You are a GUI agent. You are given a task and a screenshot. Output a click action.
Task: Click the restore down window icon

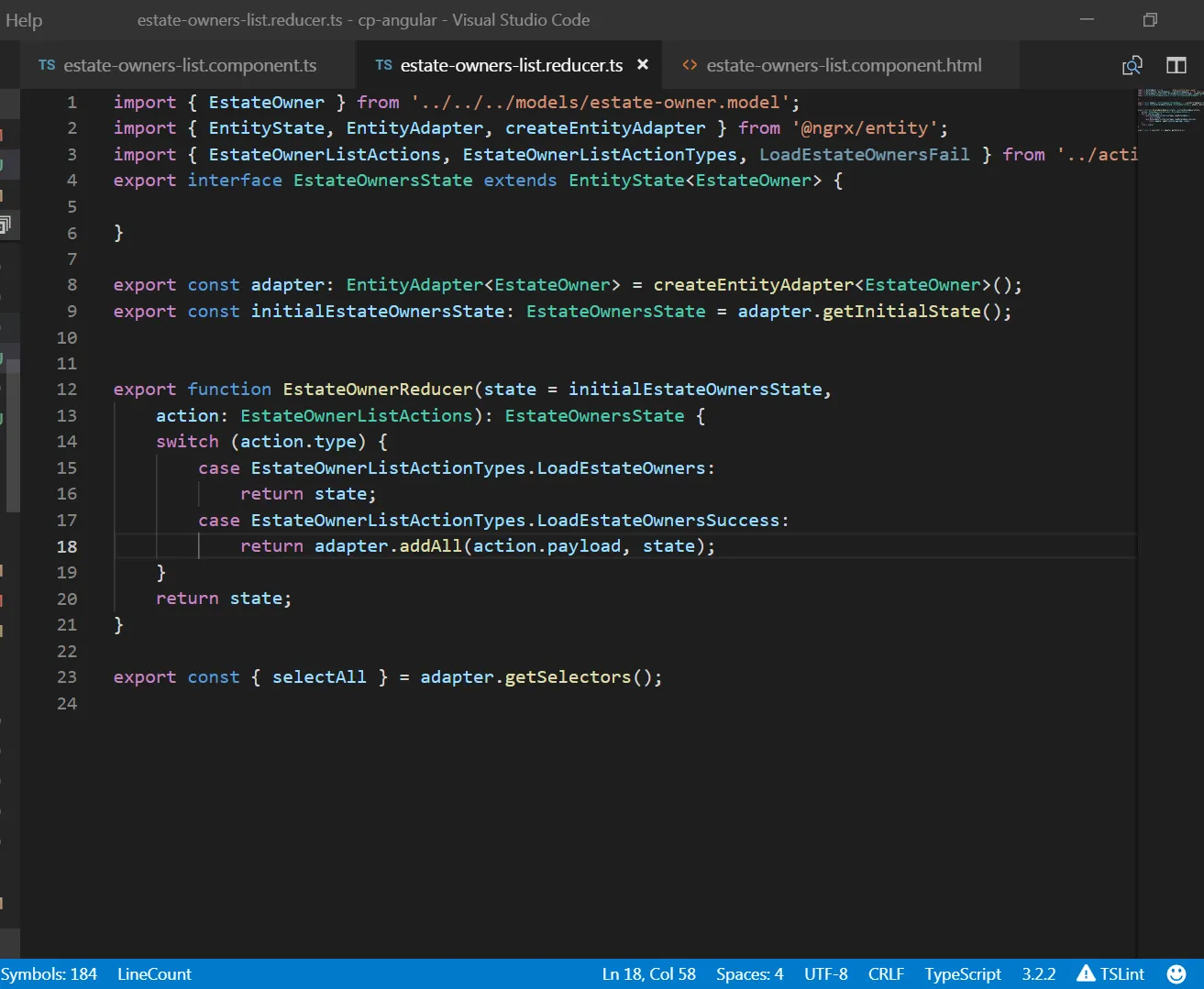point(1150,20)
